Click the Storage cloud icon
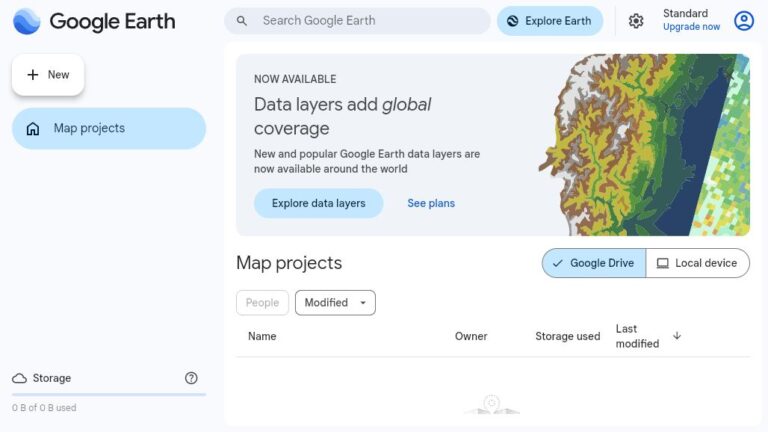768x432 pixels. coord(20,378)
